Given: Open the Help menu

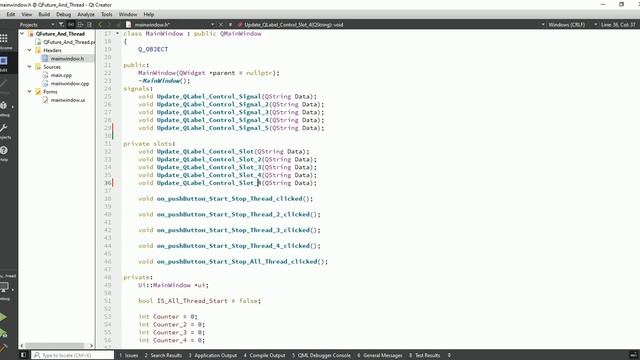Looking at the screenshot, I should pyautogui.click(x=149, y=14).
